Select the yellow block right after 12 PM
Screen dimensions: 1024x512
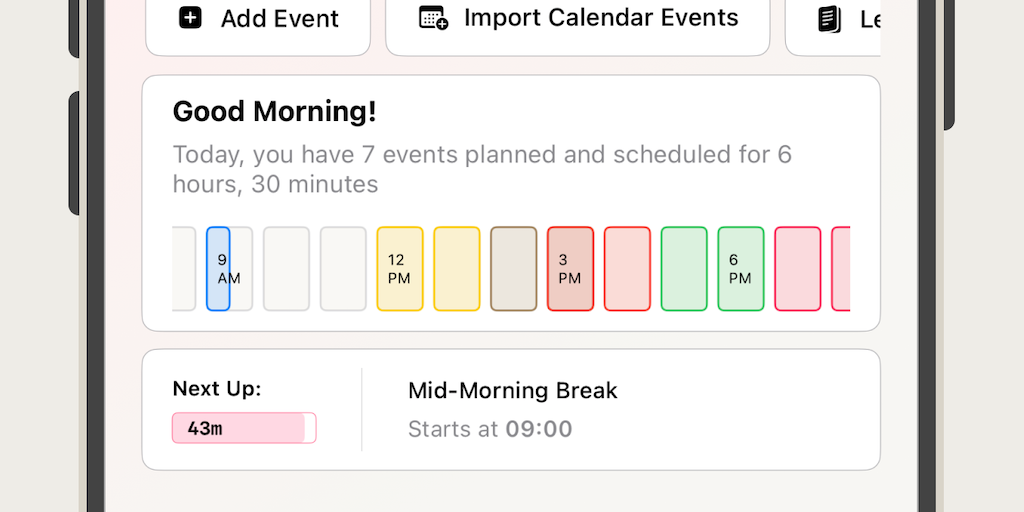coord(457,268)
